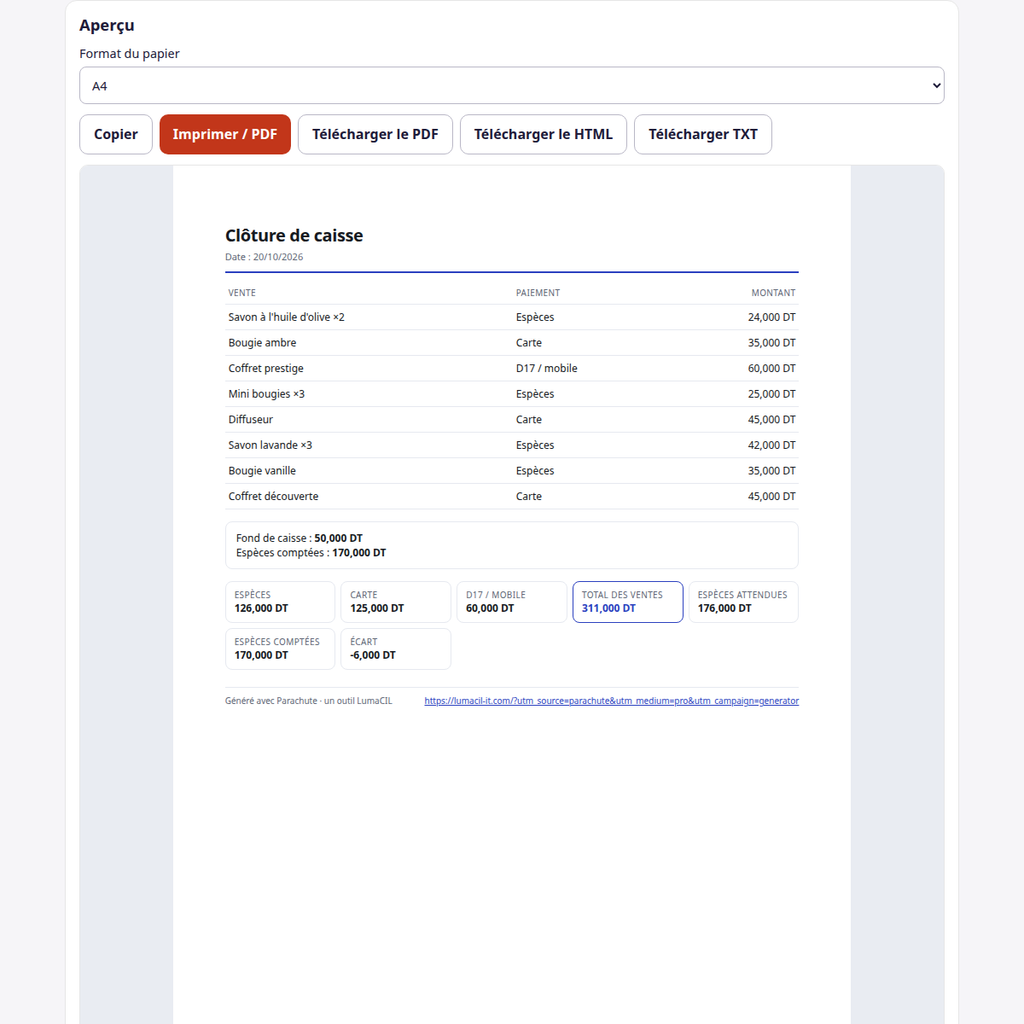Click the Aperçu section heading
The height and width of the screenshot is (1024, 1024).
(x=107, y=25)
